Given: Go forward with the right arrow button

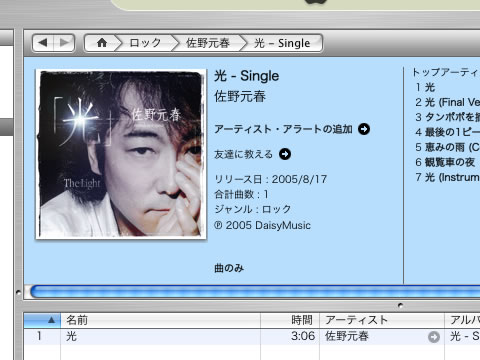Looking at the screenshot, I should pos(64,43).
